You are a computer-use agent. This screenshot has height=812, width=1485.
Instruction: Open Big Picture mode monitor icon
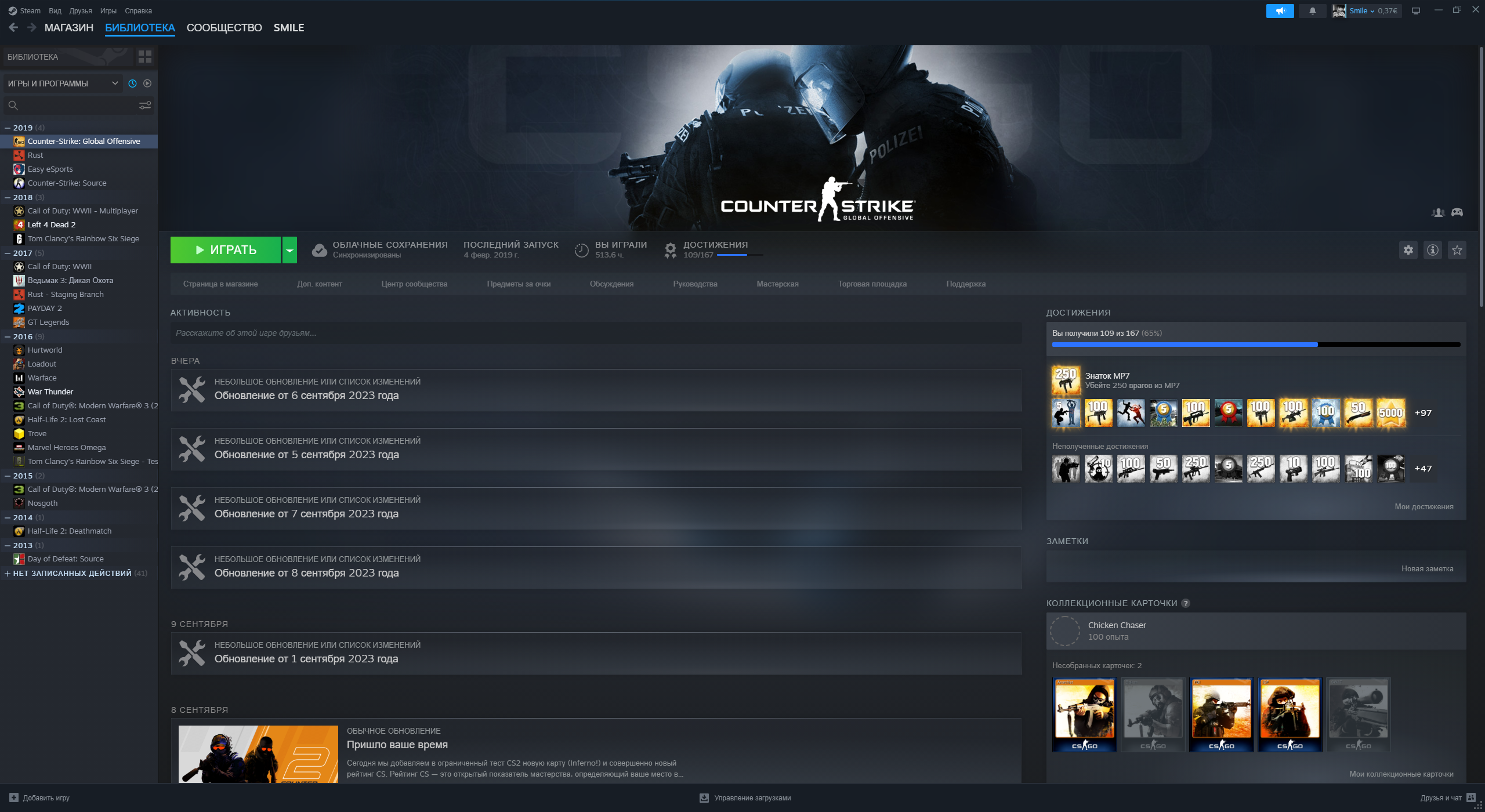click(1416, 10)
